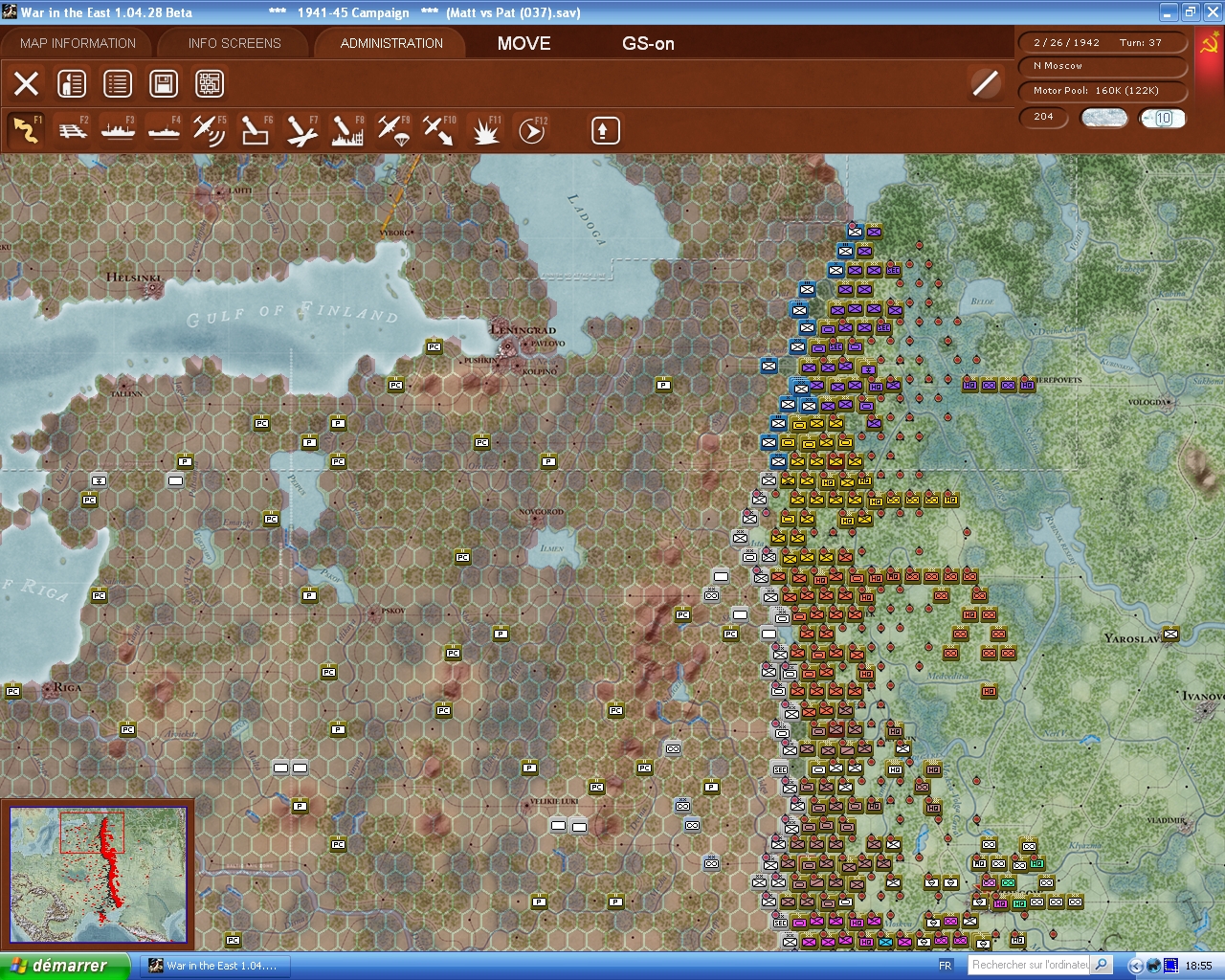Select the F11 build fortification mode icon
1225x980 pixels.
coord(485,130)
